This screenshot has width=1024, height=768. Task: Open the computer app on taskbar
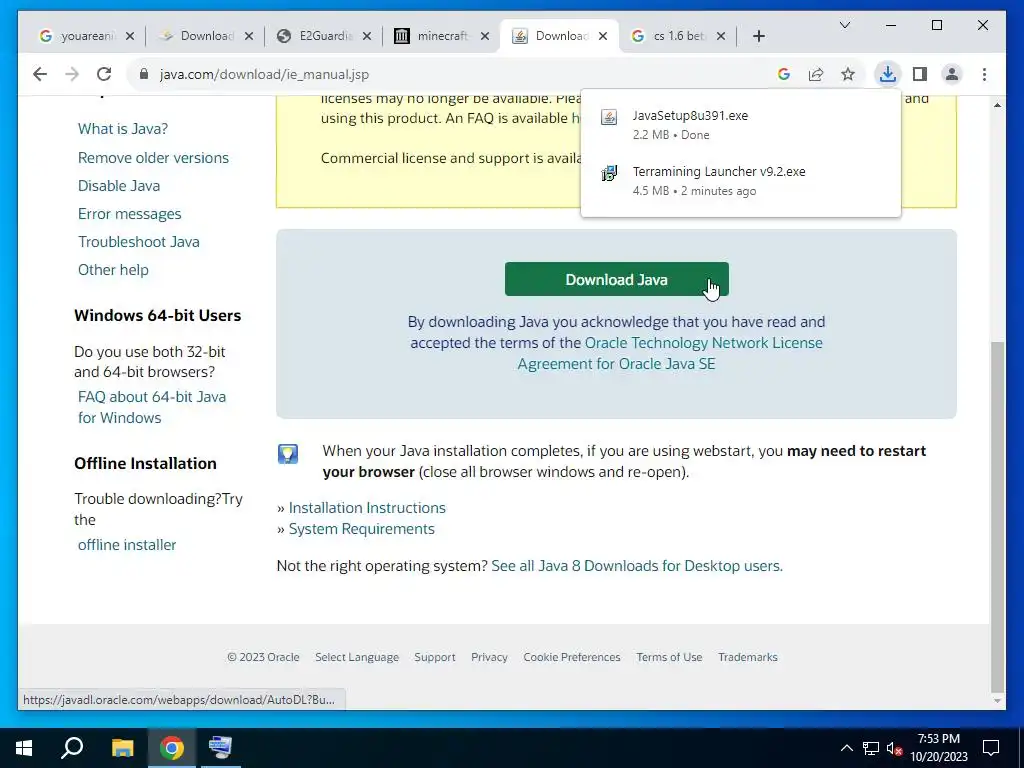pyautogui.click(x=220, y=748)
